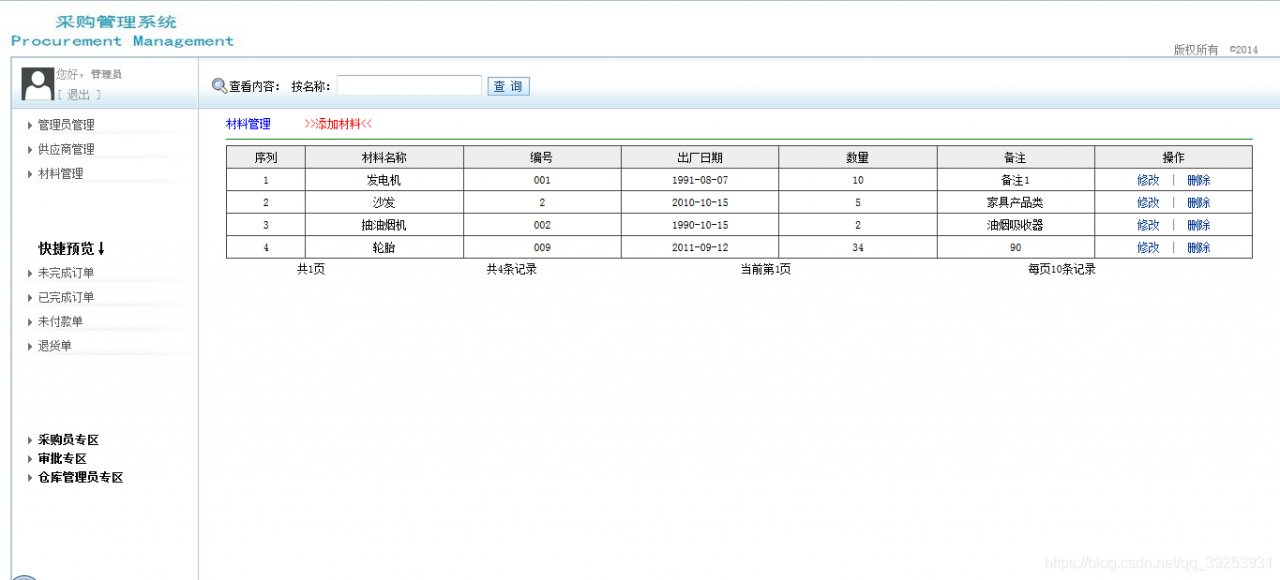Expand arrow beside 未付款单
Image resolution: width=1280 pixels, height=580 pixels.
click(29, 321)
